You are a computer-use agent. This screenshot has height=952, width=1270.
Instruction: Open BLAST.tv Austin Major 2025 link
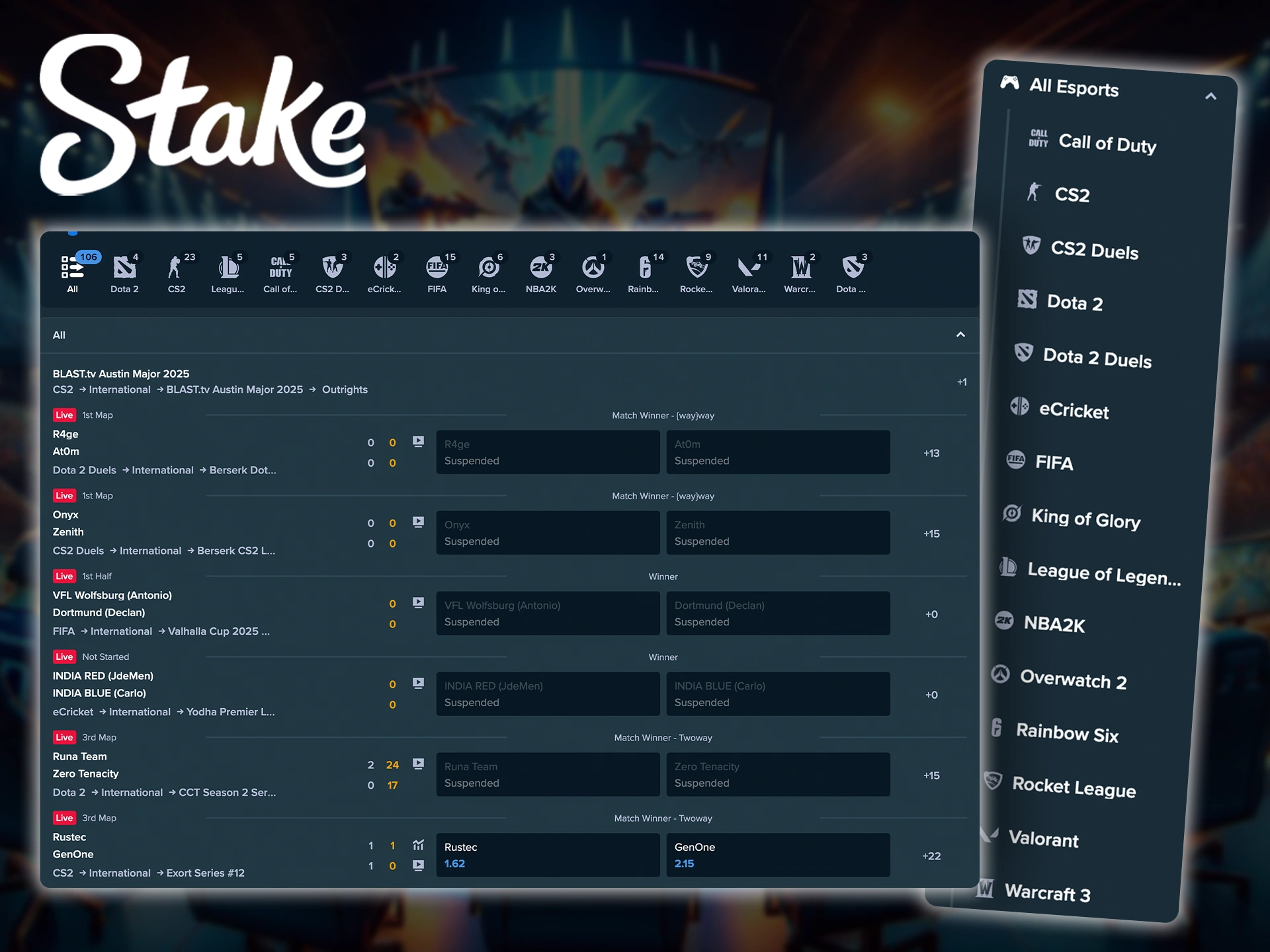pos(121,374)
